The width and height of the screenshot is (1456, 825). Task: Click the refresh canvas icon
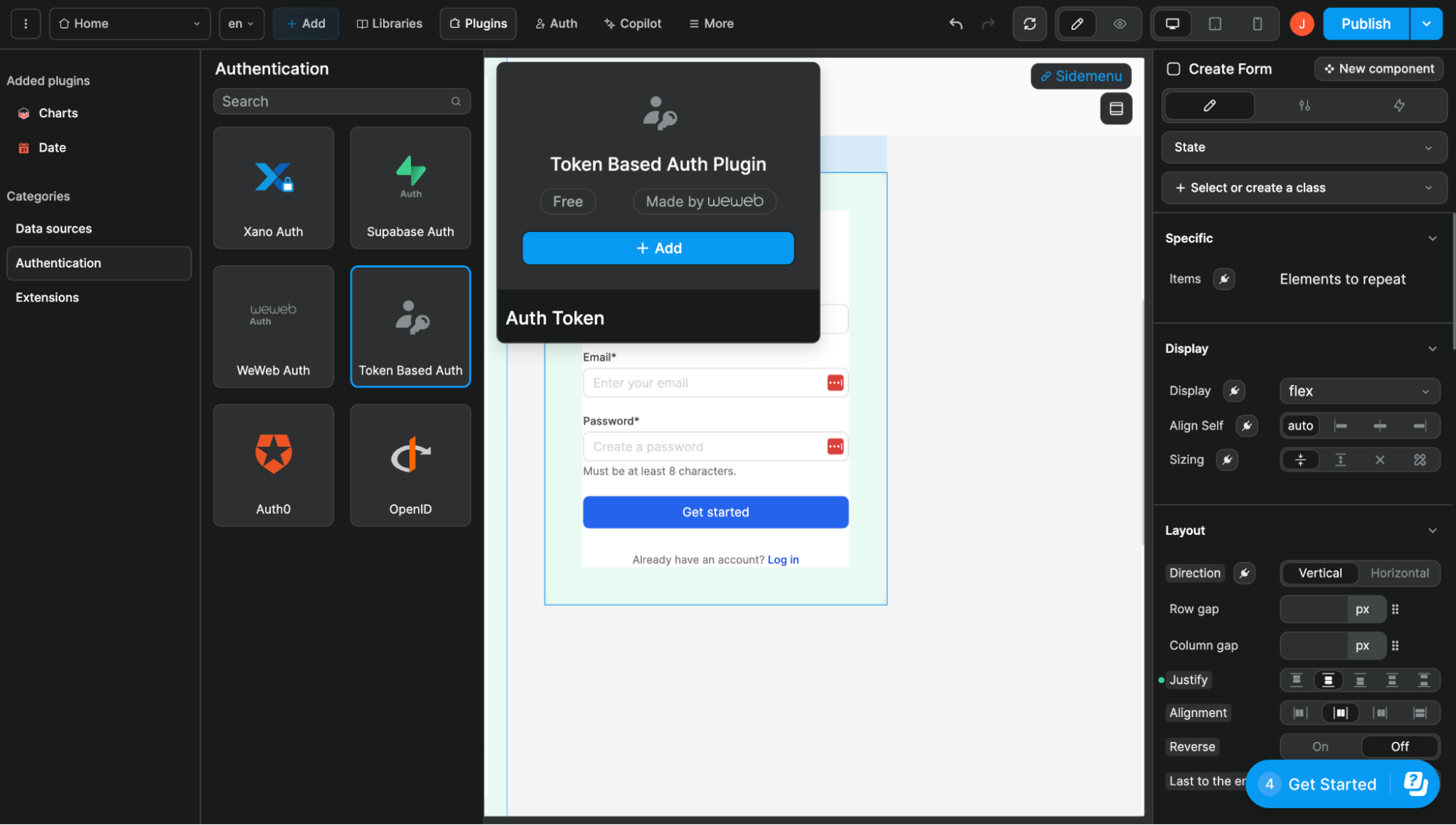coord(1029,23)
